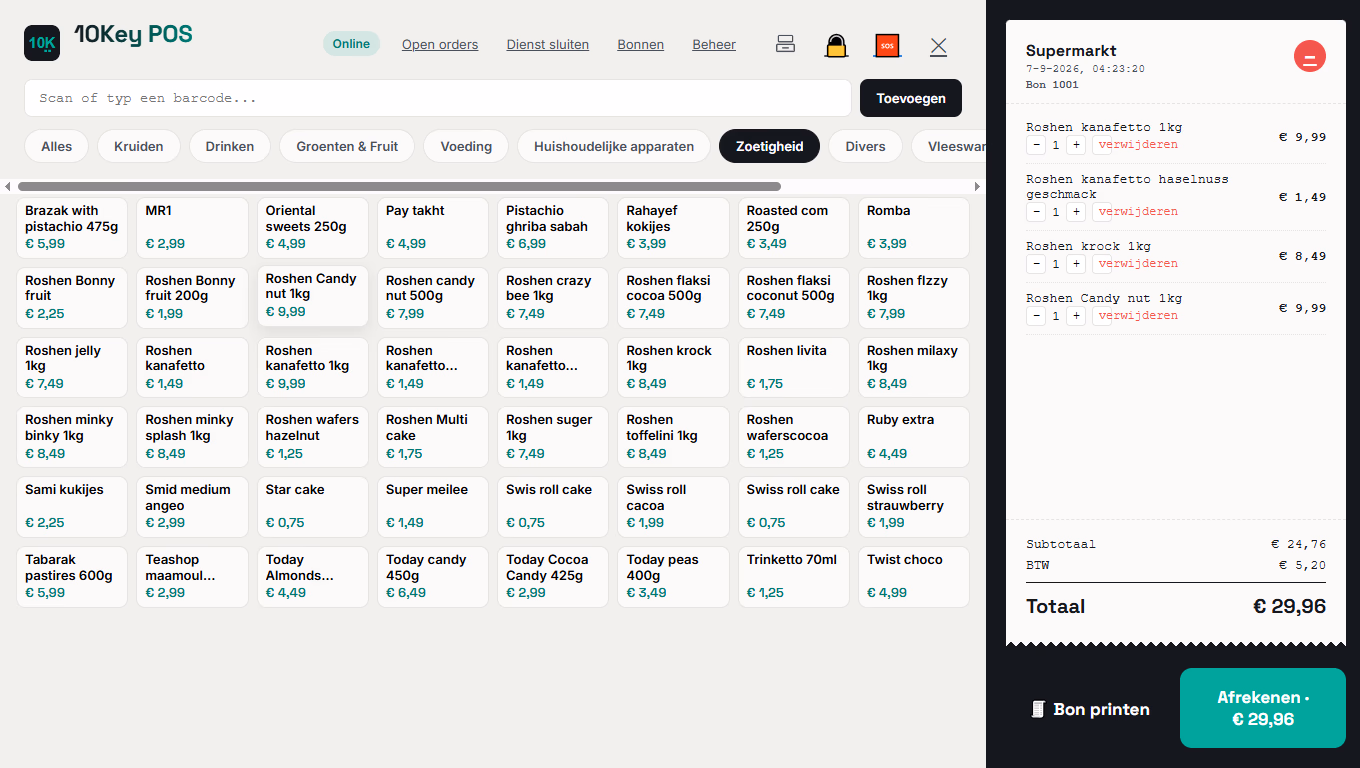Screen dimensions: 1360x768
Task: Add Romba product tile
Action: (914, 228)
